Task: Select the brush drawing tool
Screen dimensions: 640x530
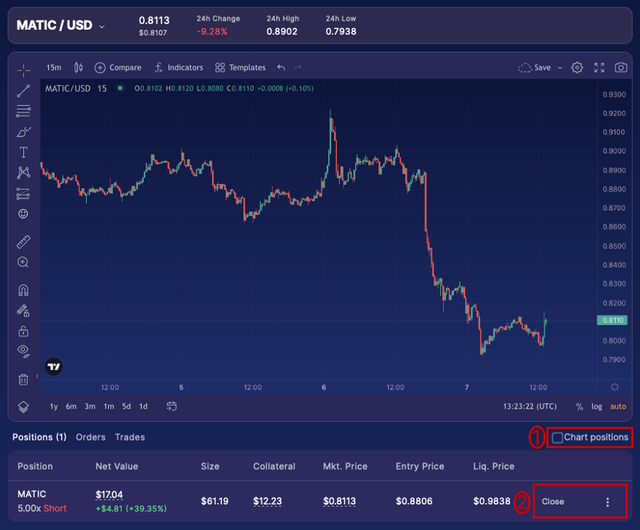Action: 24,132
